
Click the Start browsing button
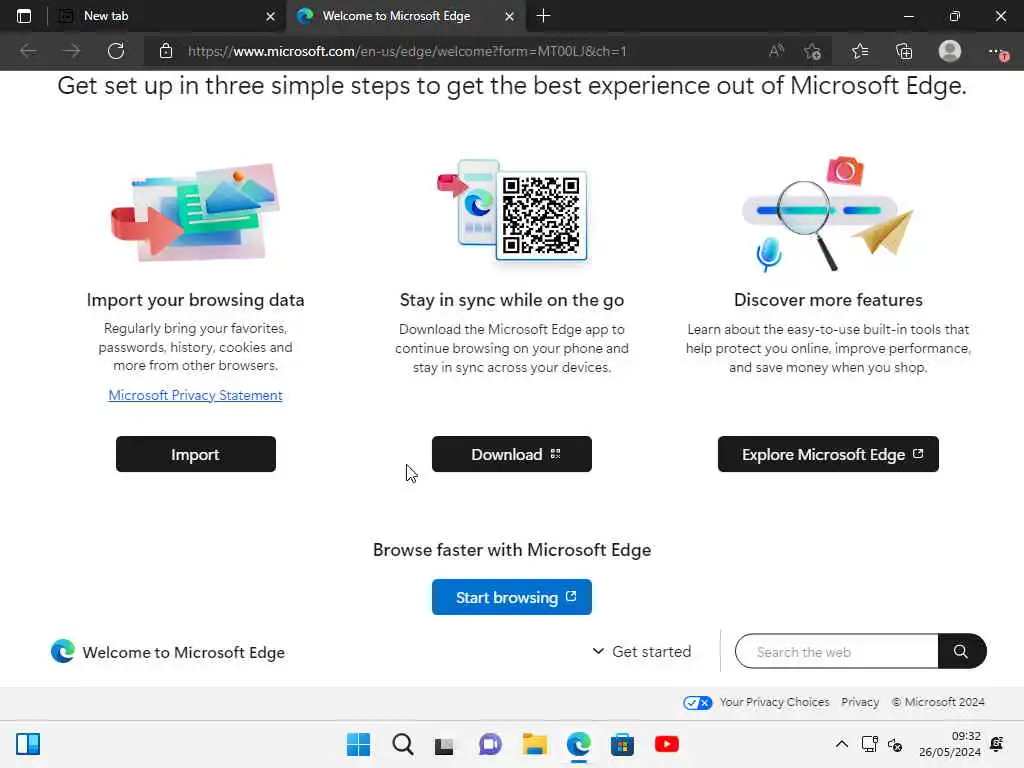pyautogui.click(x=511, y=597)
